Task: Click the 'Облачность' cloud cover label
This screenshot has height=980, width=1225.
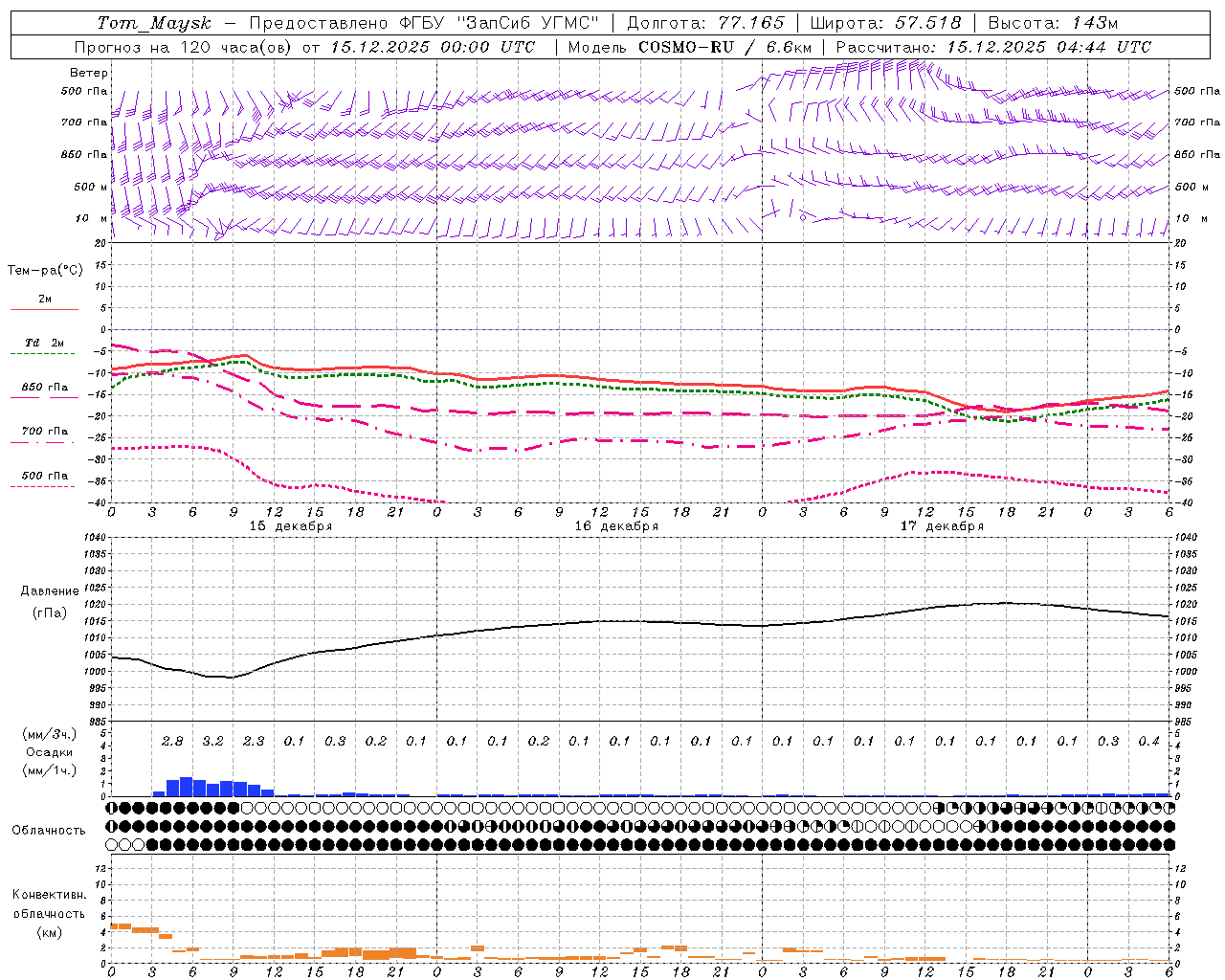Action: pos(49,830)
